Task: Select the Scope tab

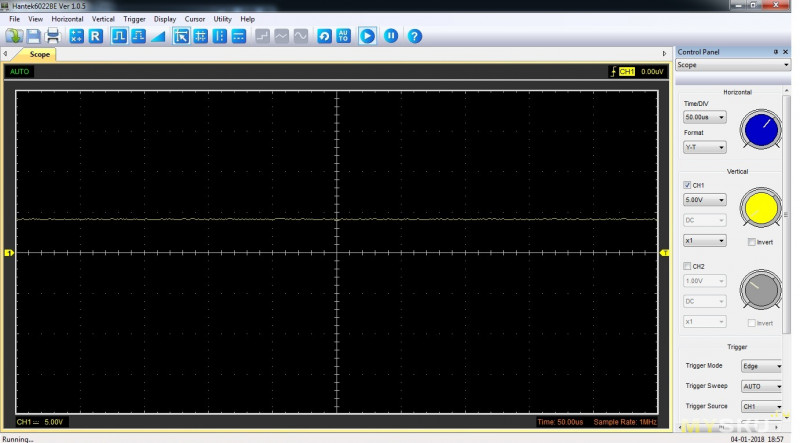Action: pos(39,54)
